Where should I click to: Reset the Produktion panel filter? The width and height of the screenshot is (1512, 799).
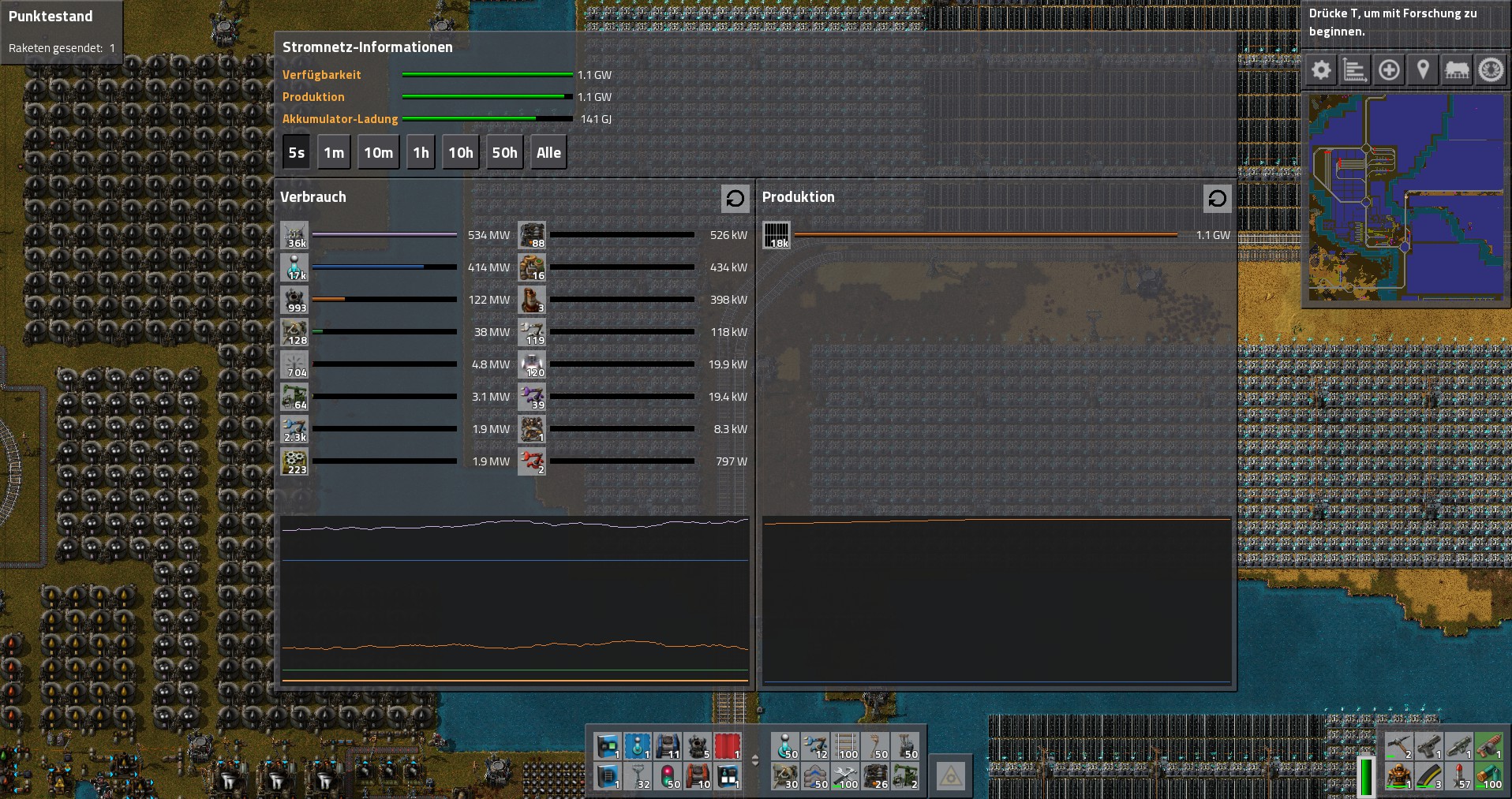click(1217, 199)
